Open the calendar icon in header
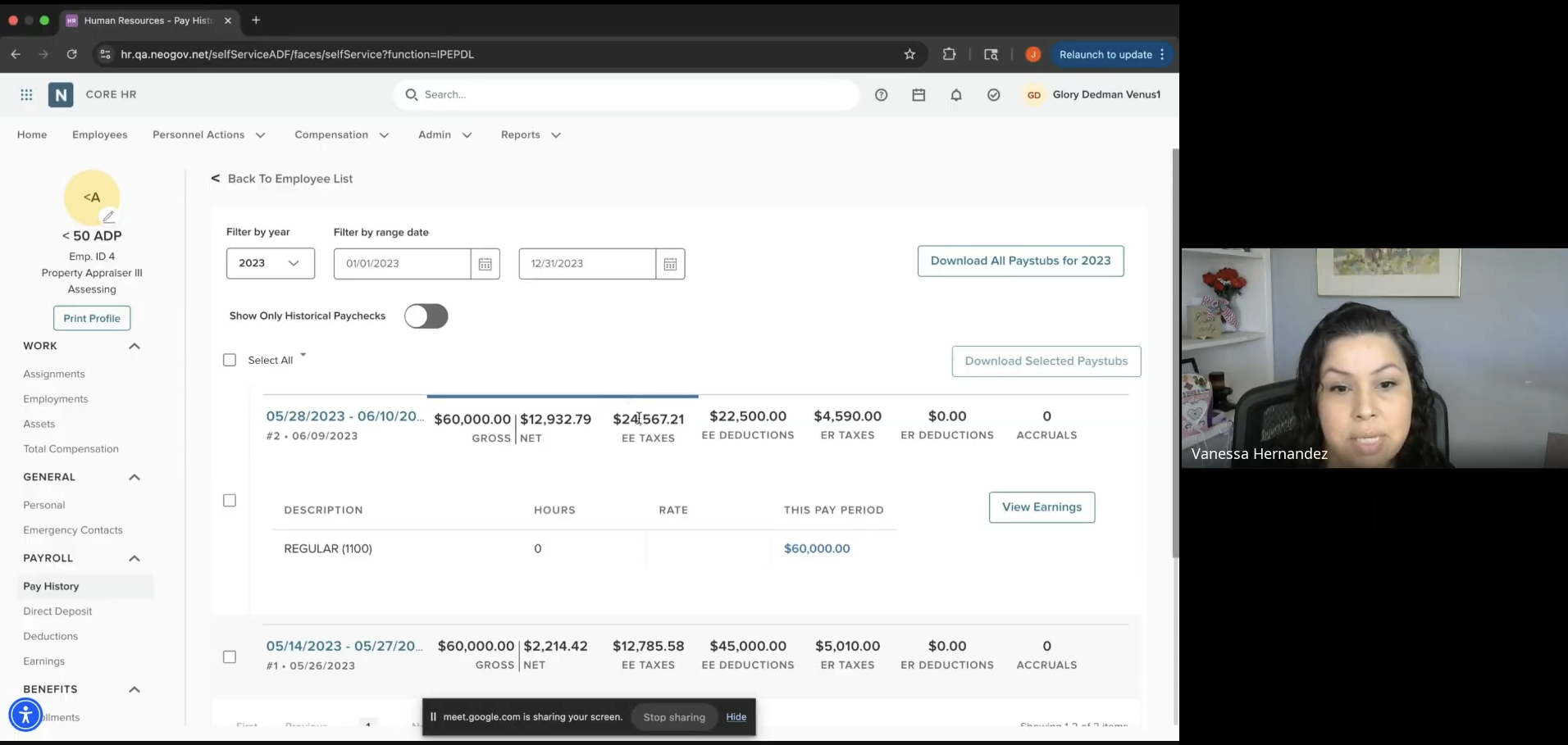Image resolution: width=1568 pixels, height=745 pixels. pos(918,95)
